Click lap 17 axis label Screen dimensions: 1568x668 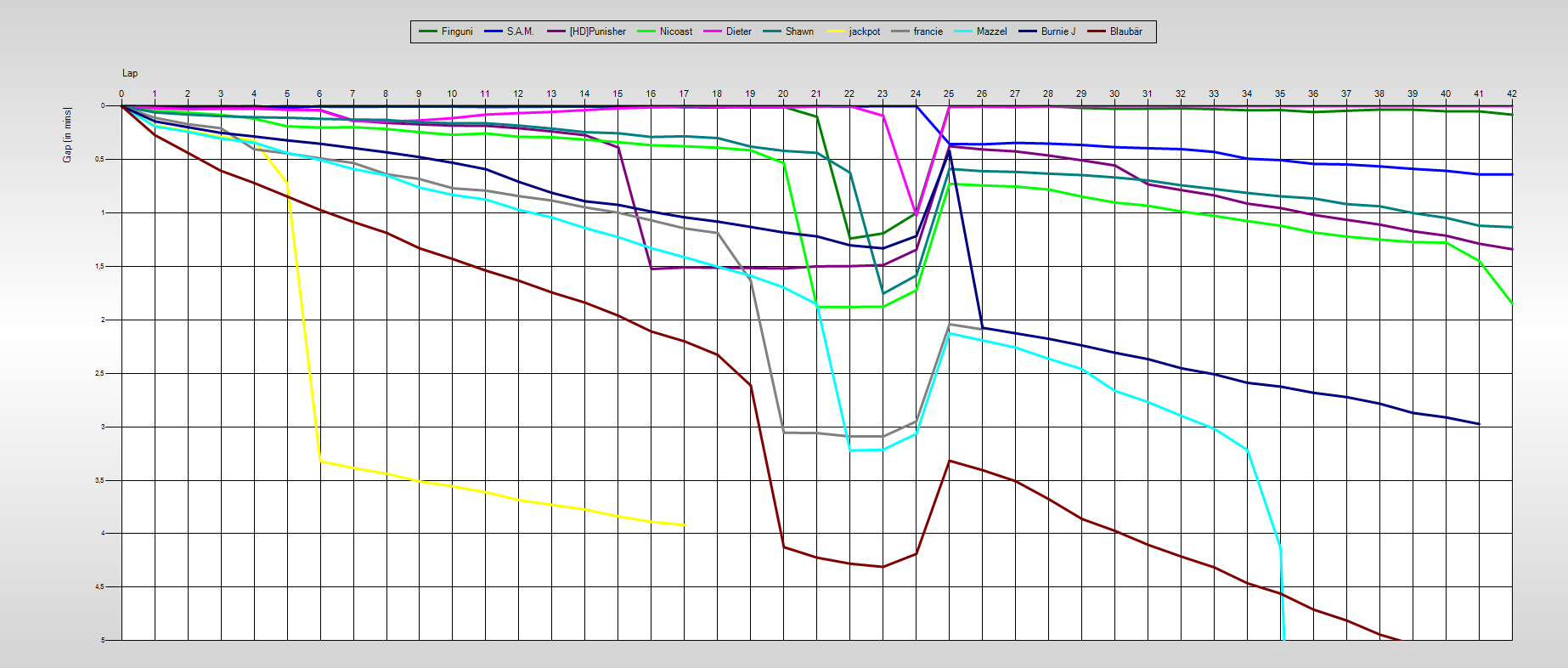tap(684, 93)
